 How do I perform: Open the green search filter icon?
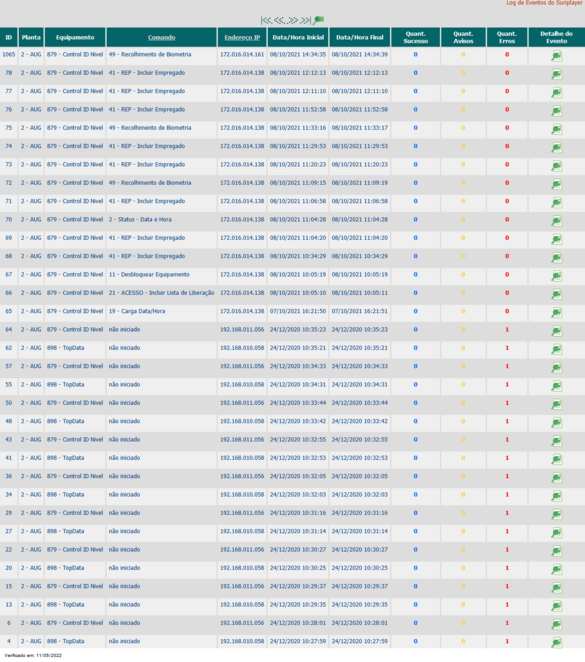coord(319,20)
